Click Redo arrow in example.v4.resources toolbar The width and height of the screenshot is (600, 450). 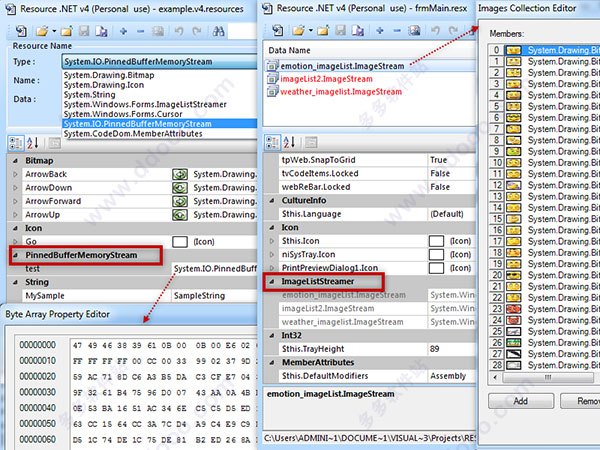tap(197, 31)
